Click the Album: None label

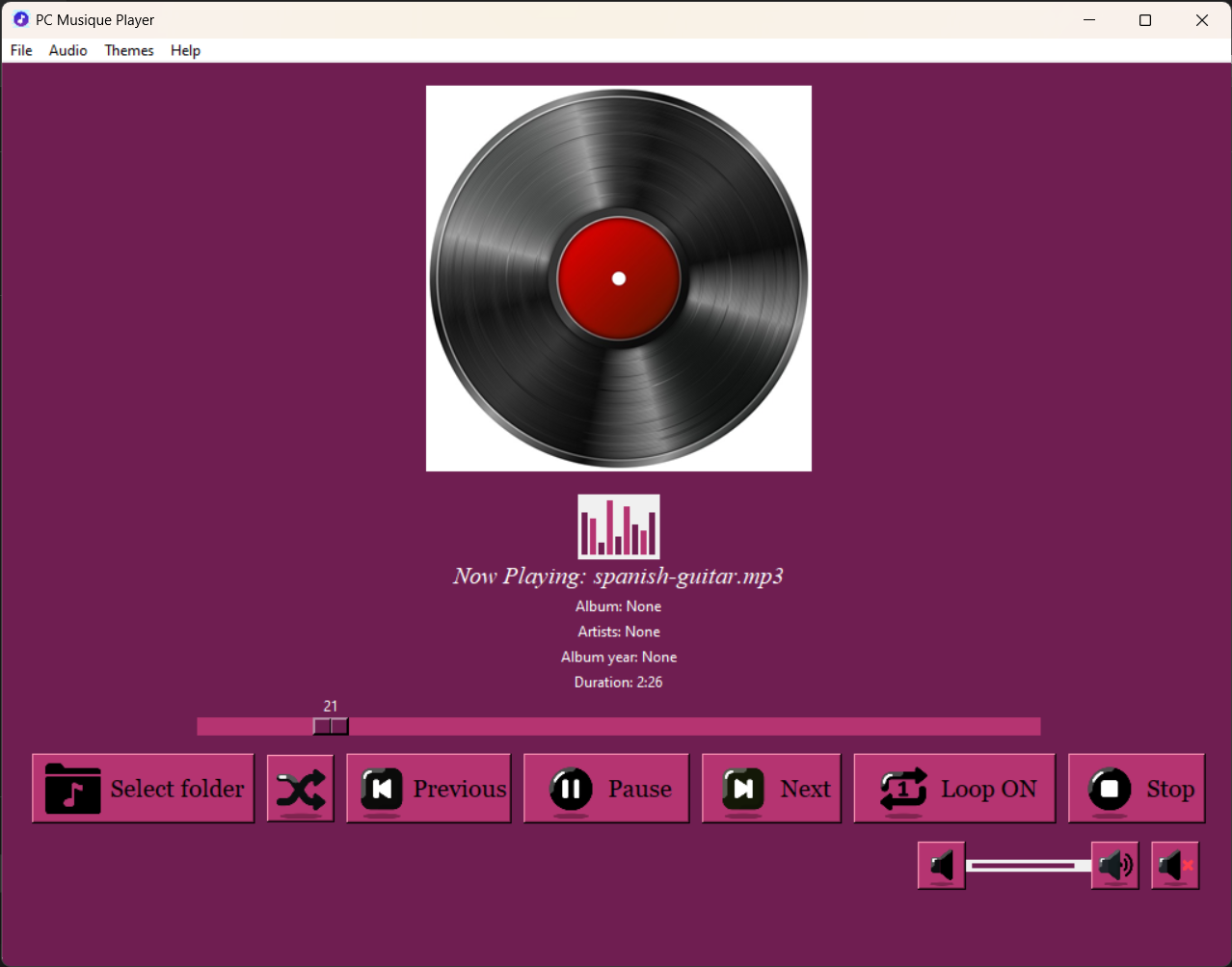pyautogui.click(x=619, y=606)
